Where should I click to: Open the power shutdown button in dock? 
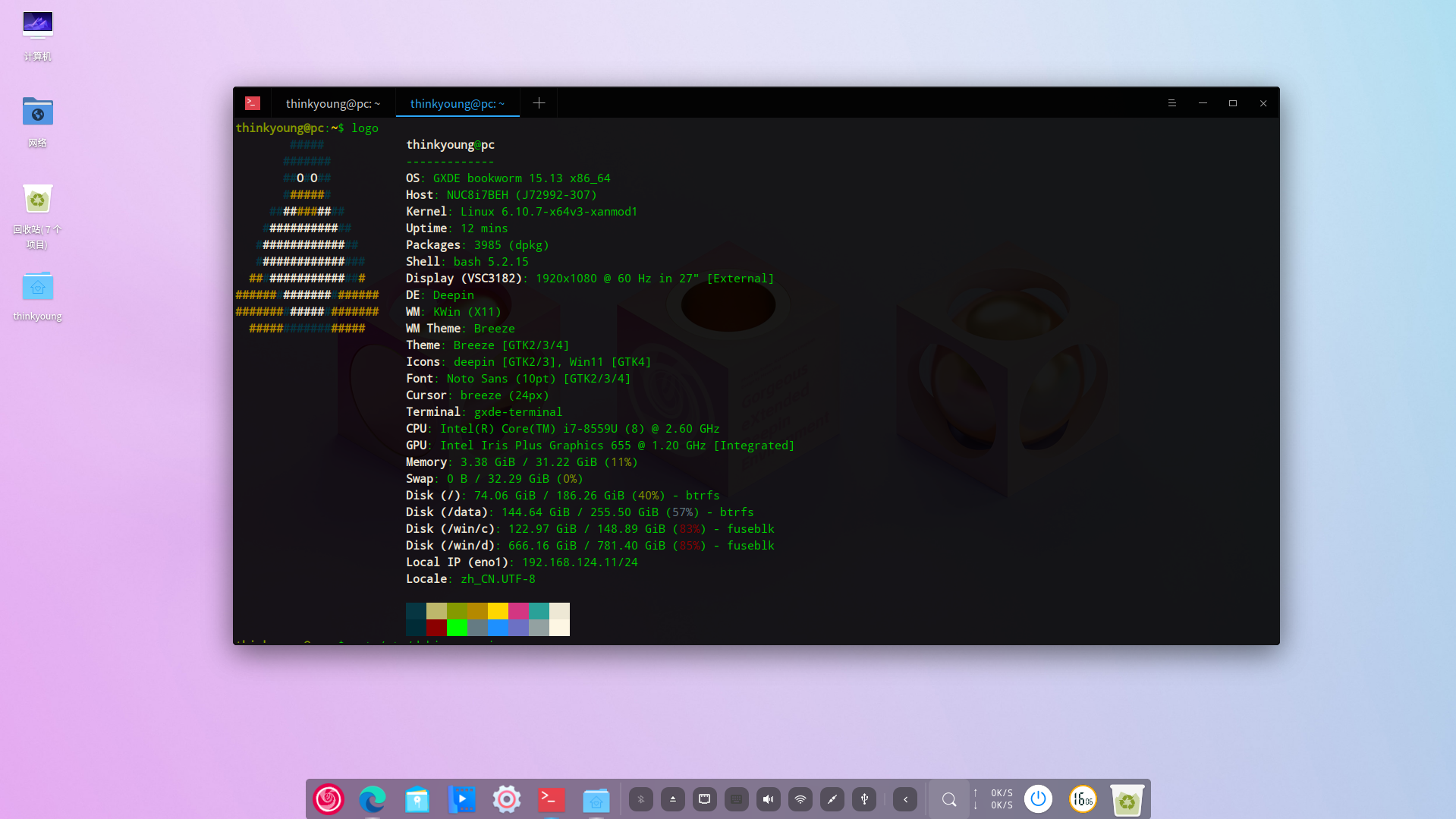click(x=1039, y=799)
